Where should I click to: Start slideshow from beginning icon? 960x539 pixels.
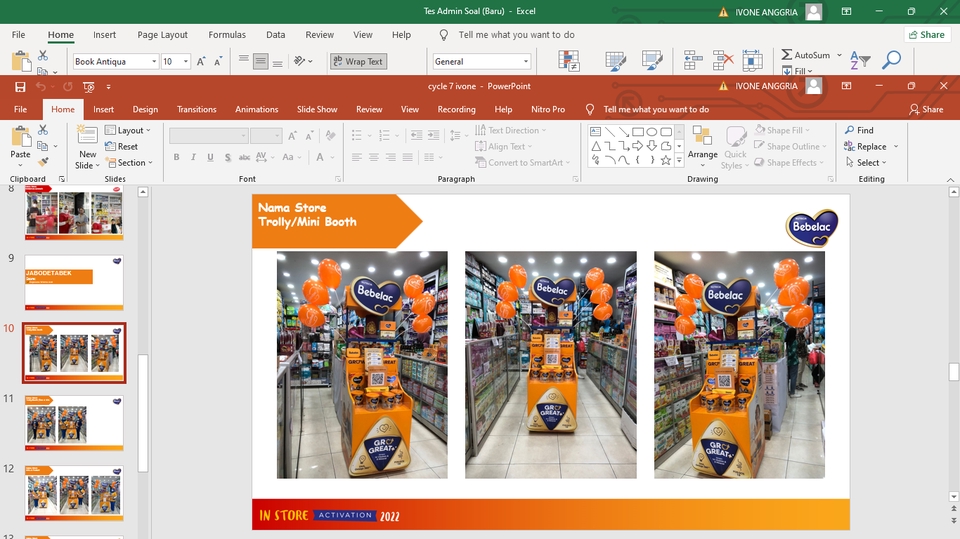tap(89, 87)
